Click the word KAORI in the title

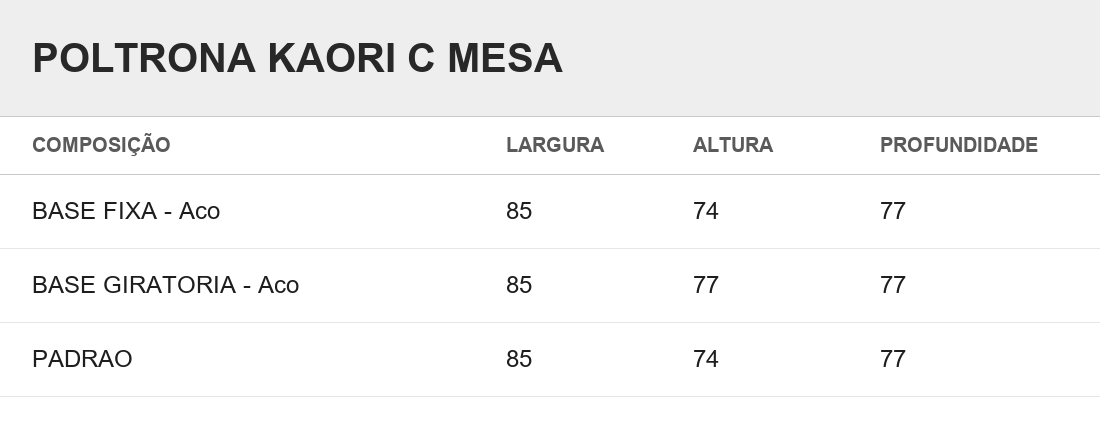[332, 58]
